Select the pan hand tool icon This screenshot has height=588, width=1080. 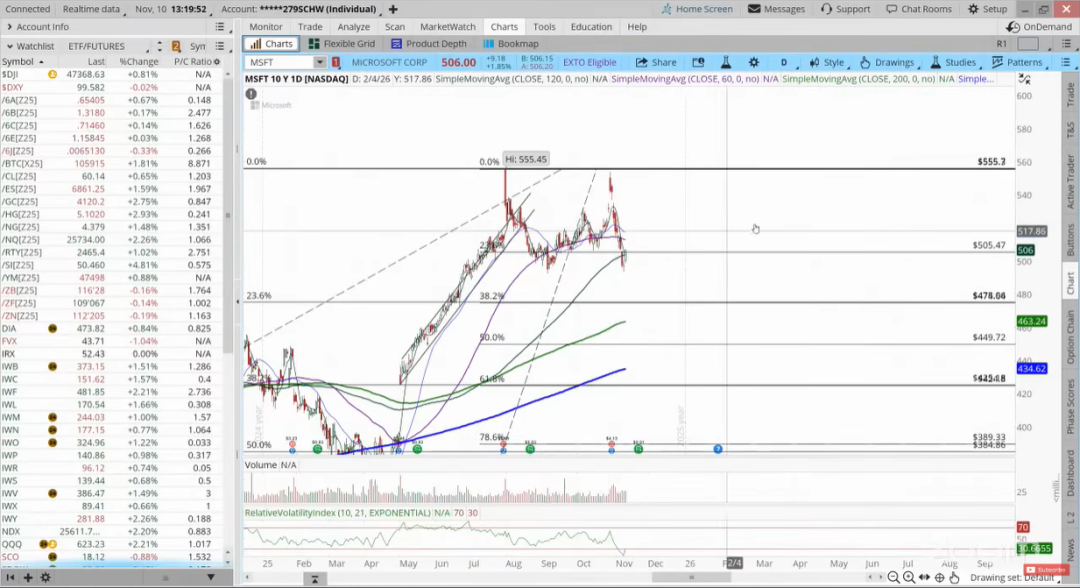coord(954,578)
